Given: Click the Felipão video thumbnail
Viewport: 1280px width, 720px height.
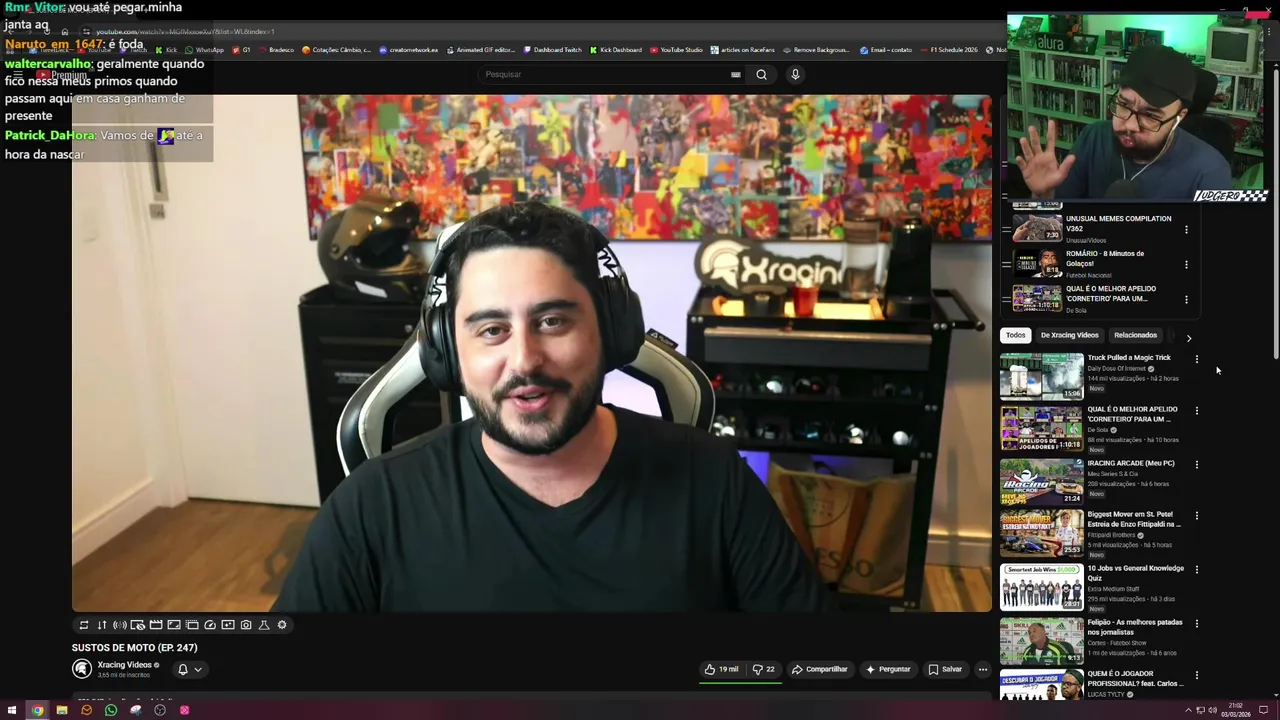Looking at the screenshot, I should (x=1041, y=641).
